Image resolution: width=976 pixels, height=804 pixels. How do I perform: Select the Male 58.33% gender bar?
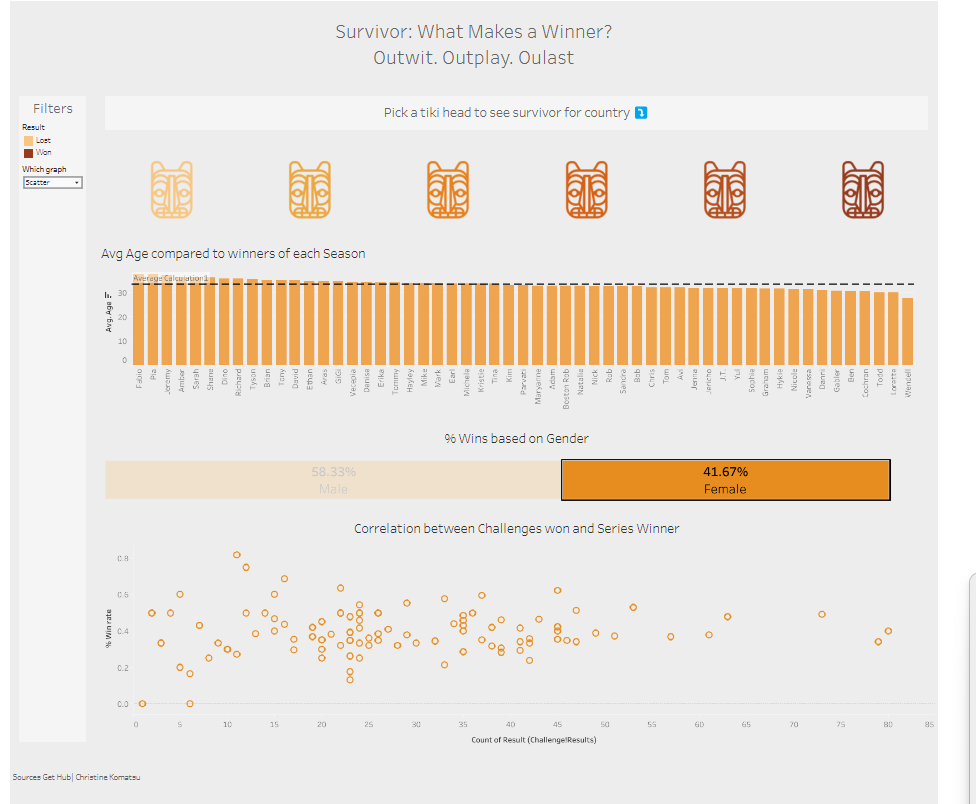point(333,480)
